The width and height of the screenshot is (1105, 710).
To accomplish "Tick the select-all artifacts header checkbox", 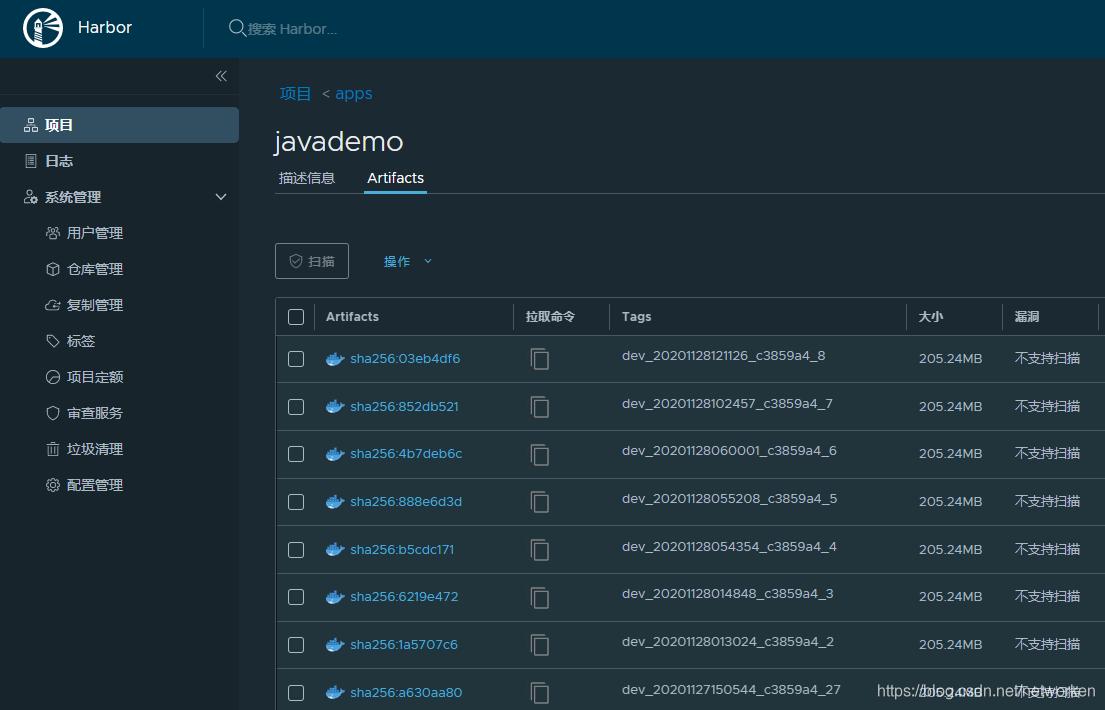I will [x=296, y=317].
